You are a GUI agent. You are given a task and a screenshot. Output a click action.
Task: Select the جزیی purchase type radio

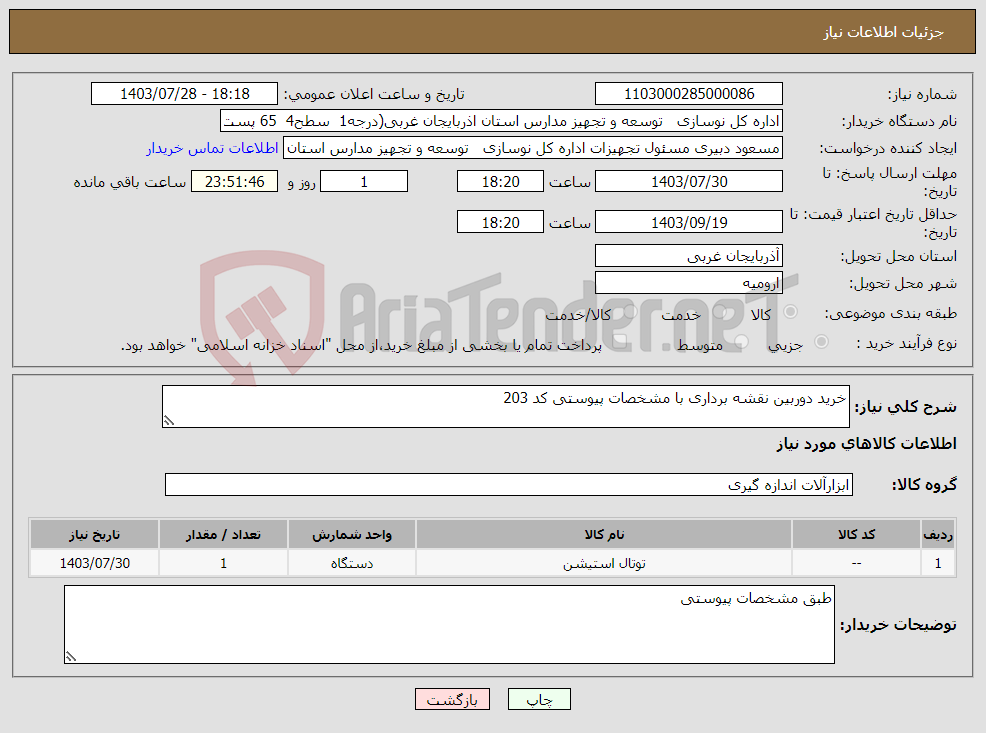tap(821, 342)
